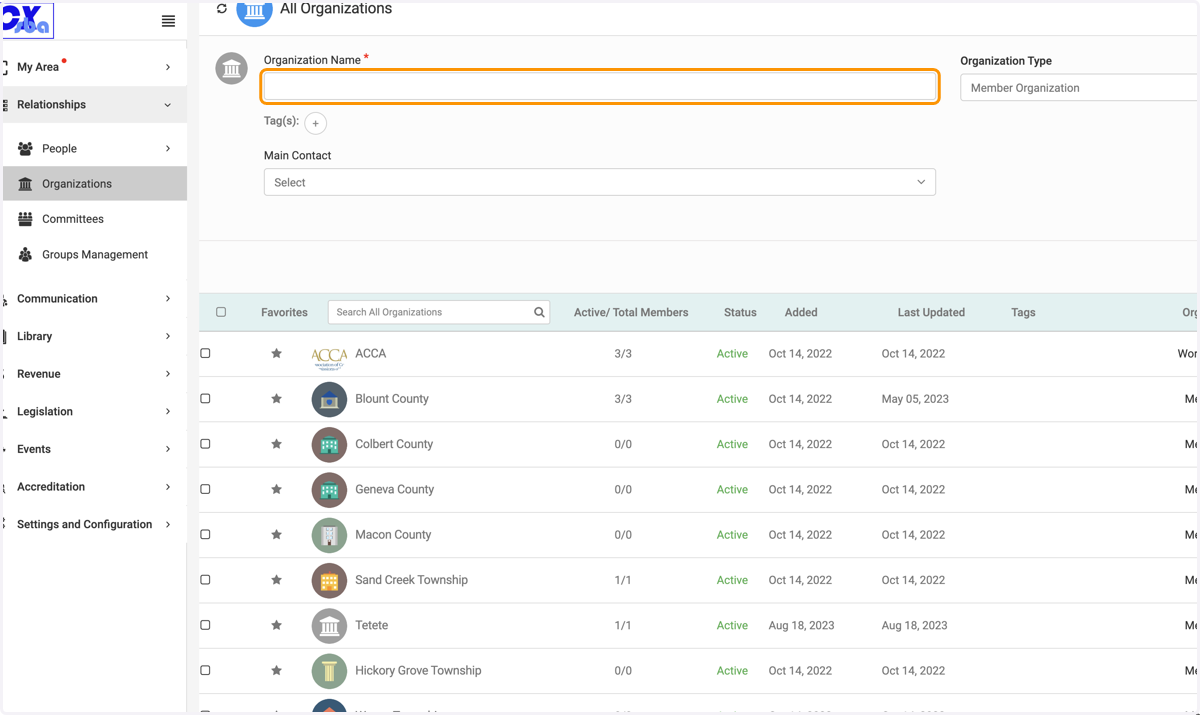The image size is (1200, 715).
Task: Star the Macon County row
Action: [x=277, y=535]
